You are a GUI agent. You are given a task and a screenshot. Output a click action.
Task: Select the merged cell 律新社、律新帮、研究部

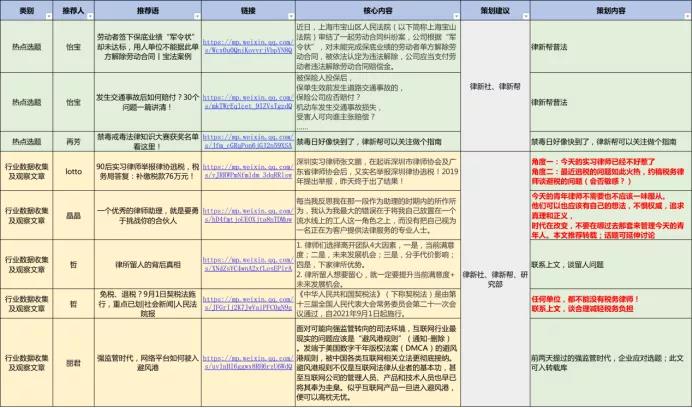(x=495, y=279)
